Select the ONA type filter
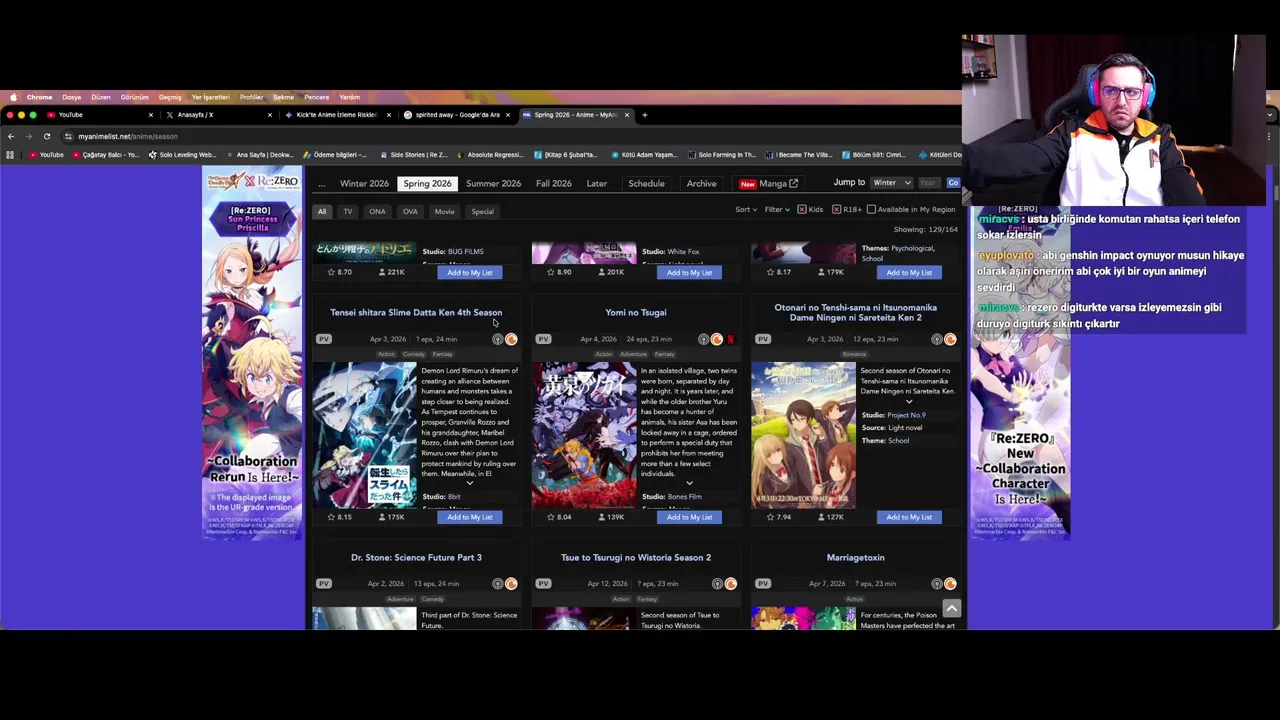Viewport: 1280px width, 720px height. click(377, 211)
